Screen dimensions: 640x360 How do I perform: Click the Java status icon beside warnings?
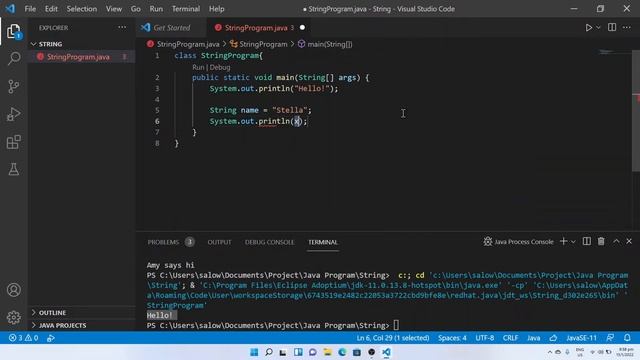(x=51, y=338)
